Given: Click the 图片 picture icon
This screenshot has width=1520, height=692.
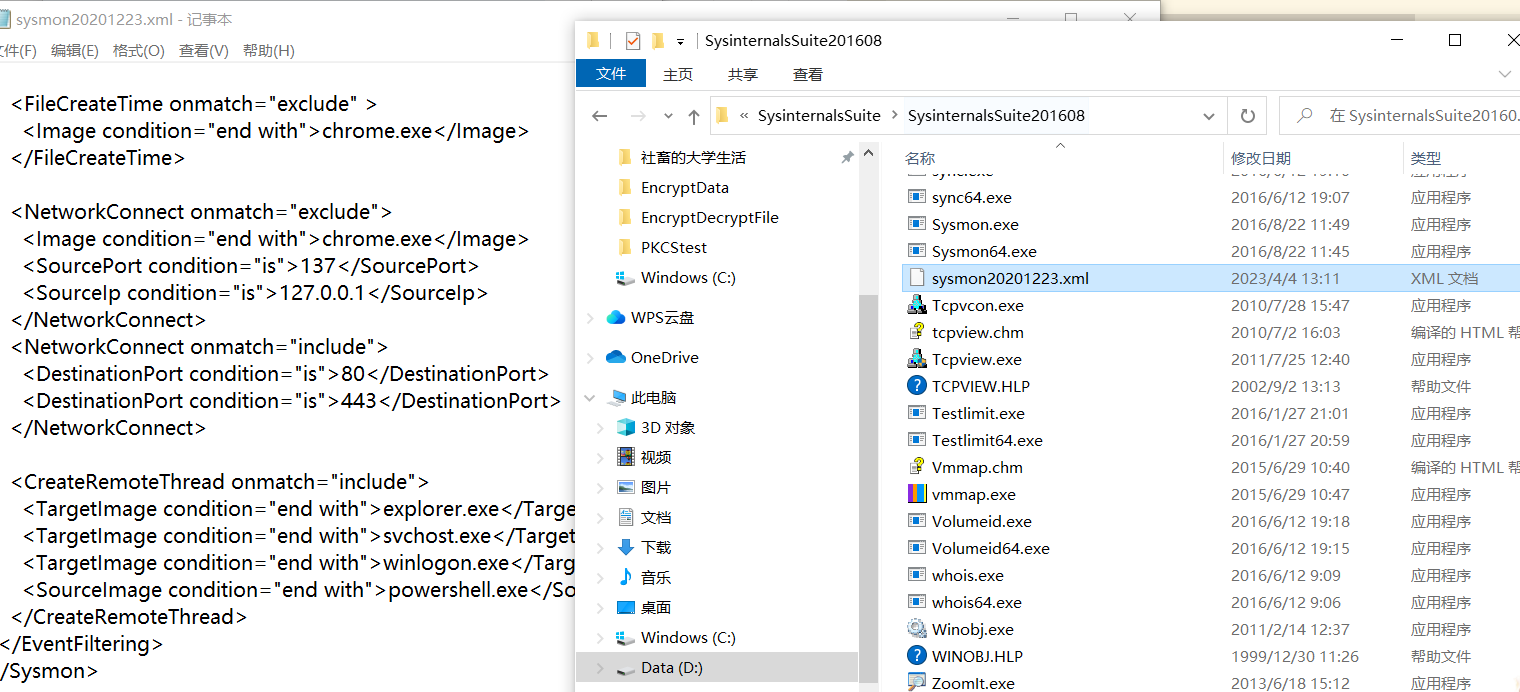Looking at the screenshot, I should point(626,488).
